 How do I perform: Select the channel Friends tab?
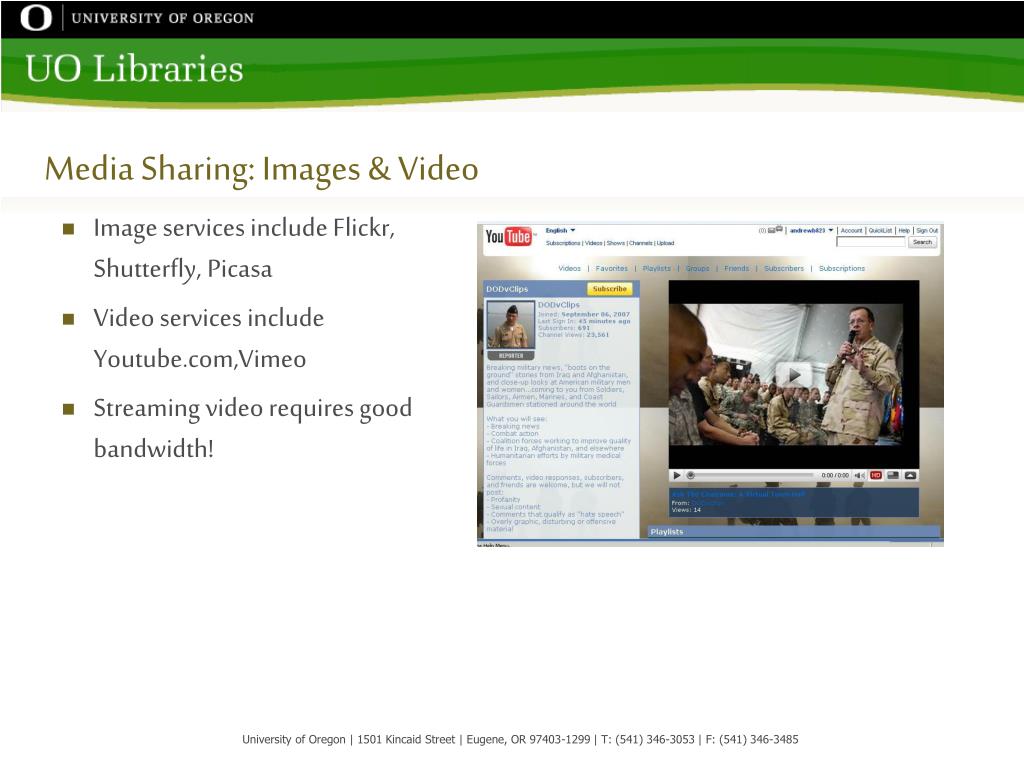pyautogui.click(x=737, y=268)
